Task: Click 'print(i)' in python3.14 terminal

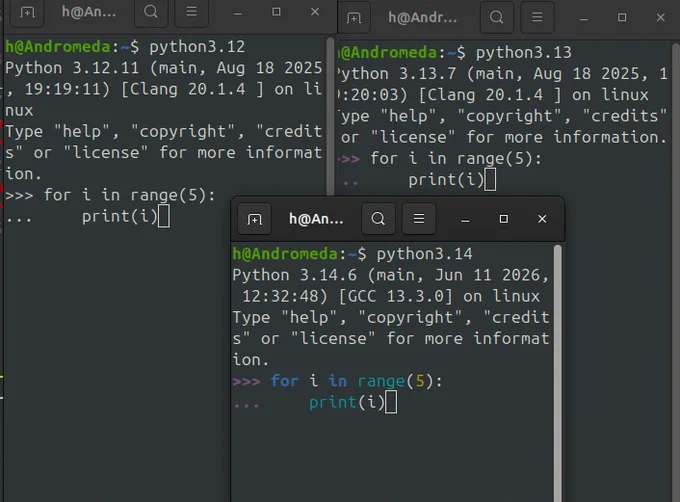Action: [x=347, y=403]
